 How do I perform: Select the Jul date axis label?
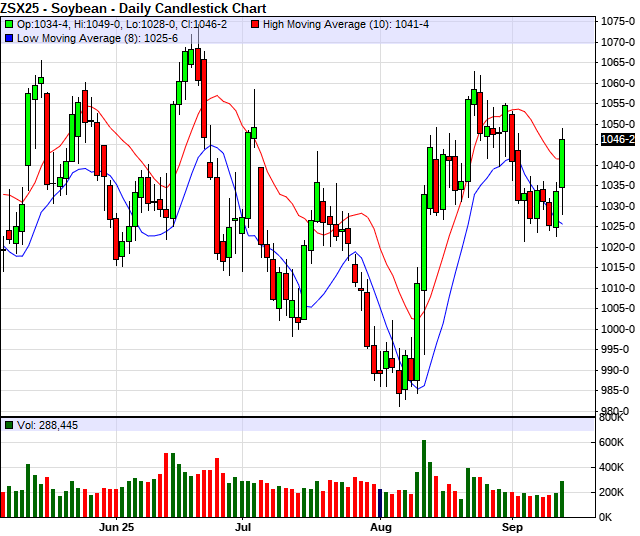tap(243, 526)
